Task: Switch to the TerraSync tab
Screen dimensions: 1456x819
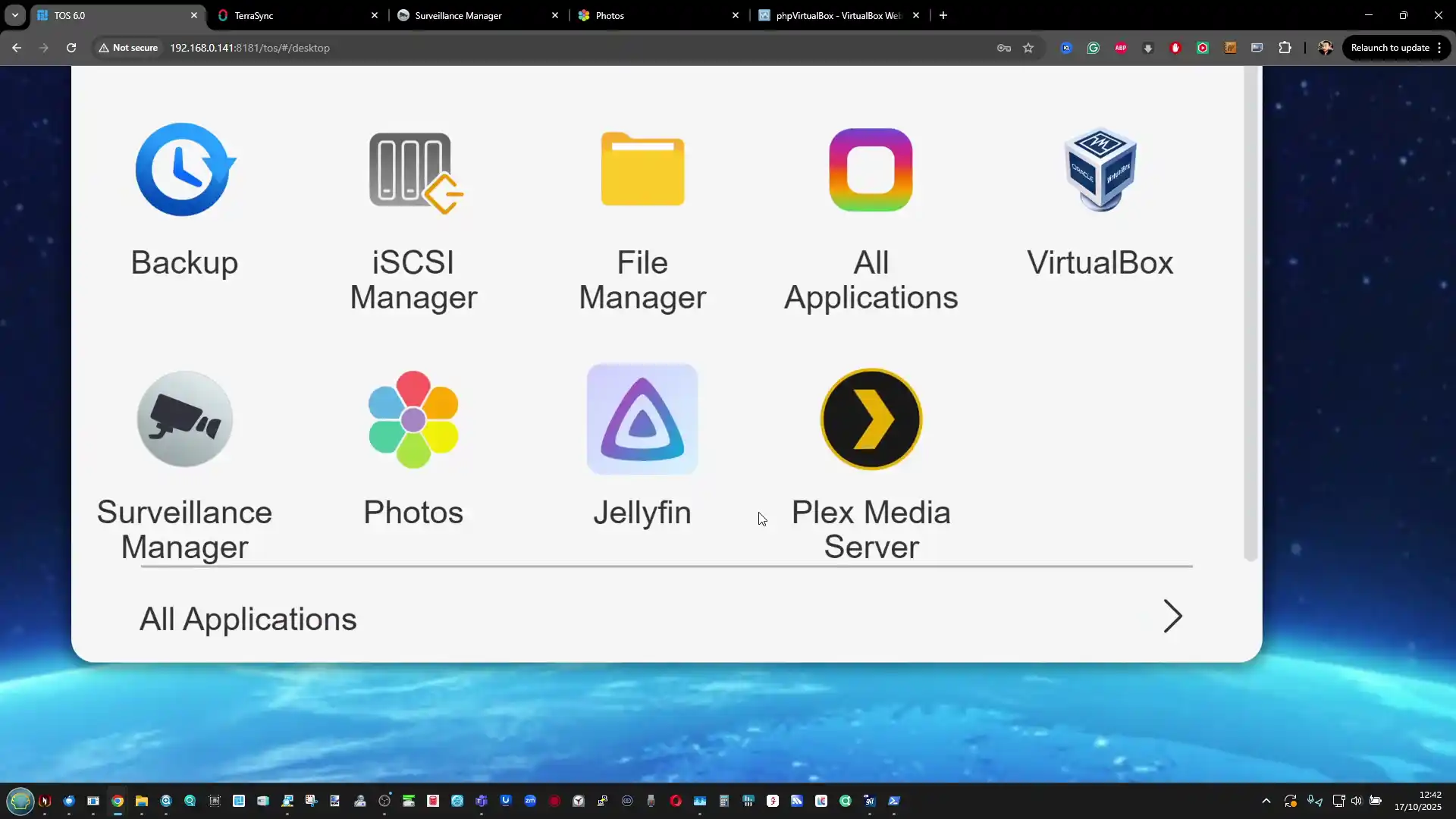Action: [296, 15]
